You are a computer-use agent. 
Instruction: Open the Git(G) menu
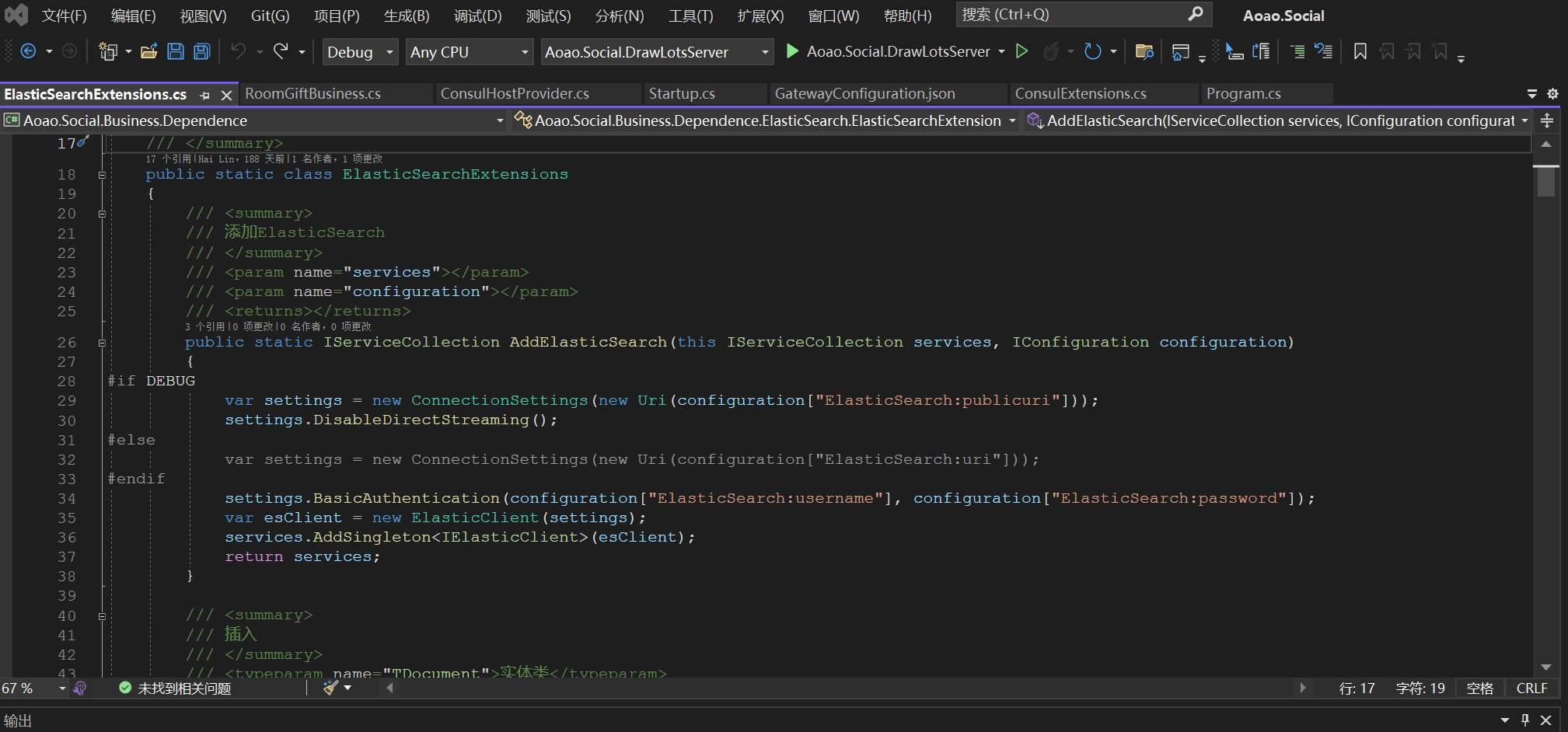[270, 16]
